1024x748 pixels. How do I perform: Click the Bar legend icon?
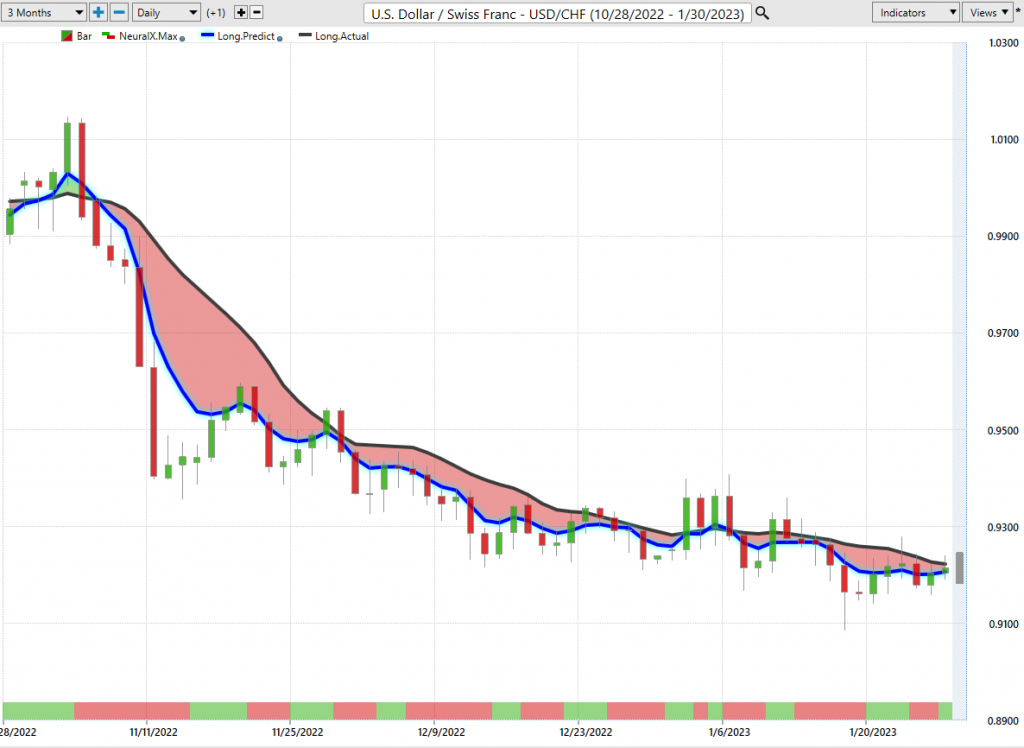coord(67,36)
